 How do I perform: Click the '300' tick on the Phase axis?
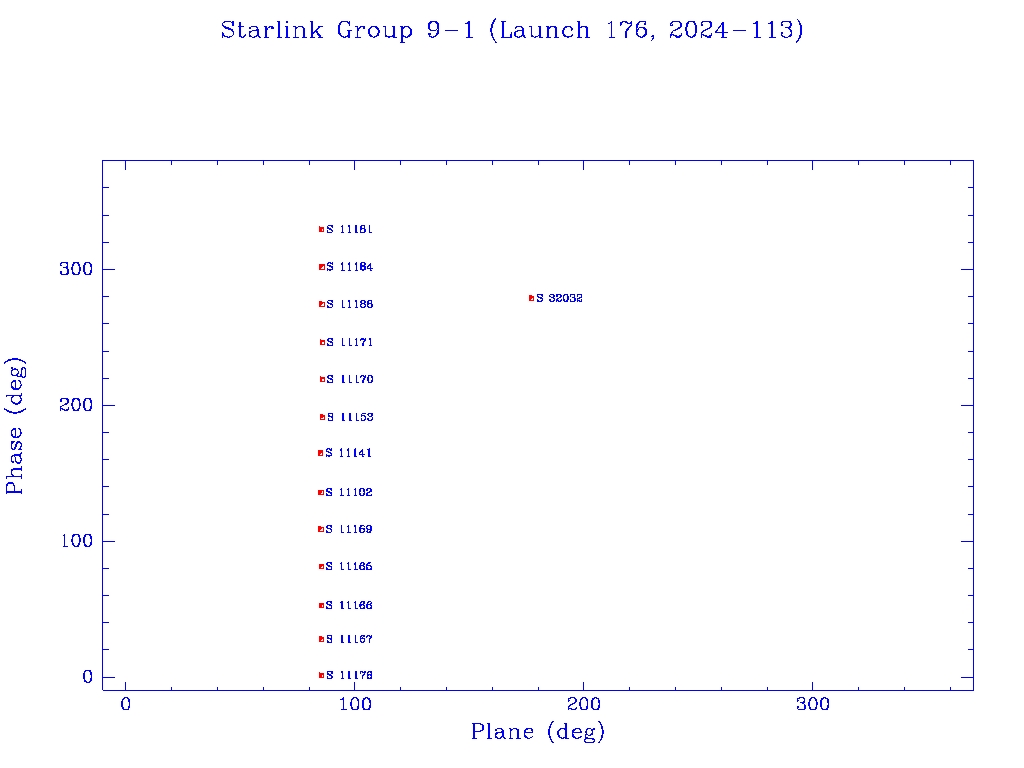tap(76, 269)
